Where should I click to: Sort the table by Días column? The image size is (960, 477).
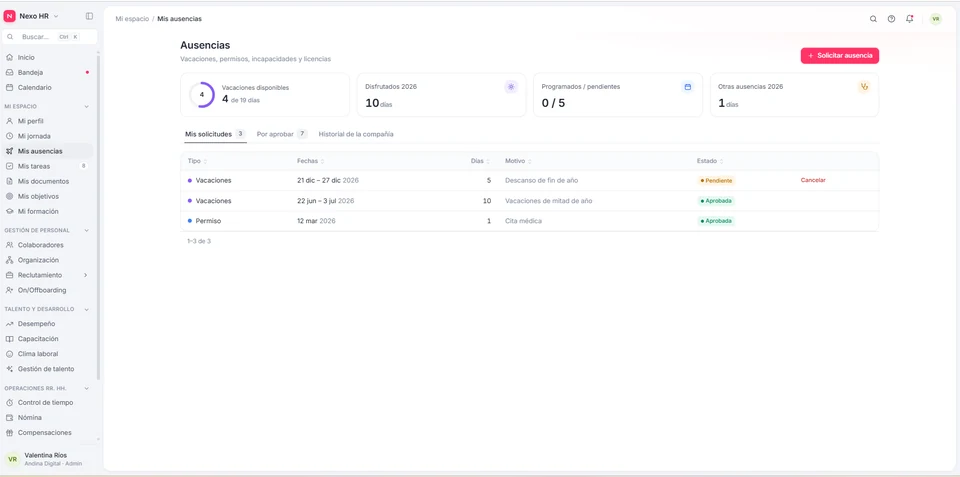481,161
